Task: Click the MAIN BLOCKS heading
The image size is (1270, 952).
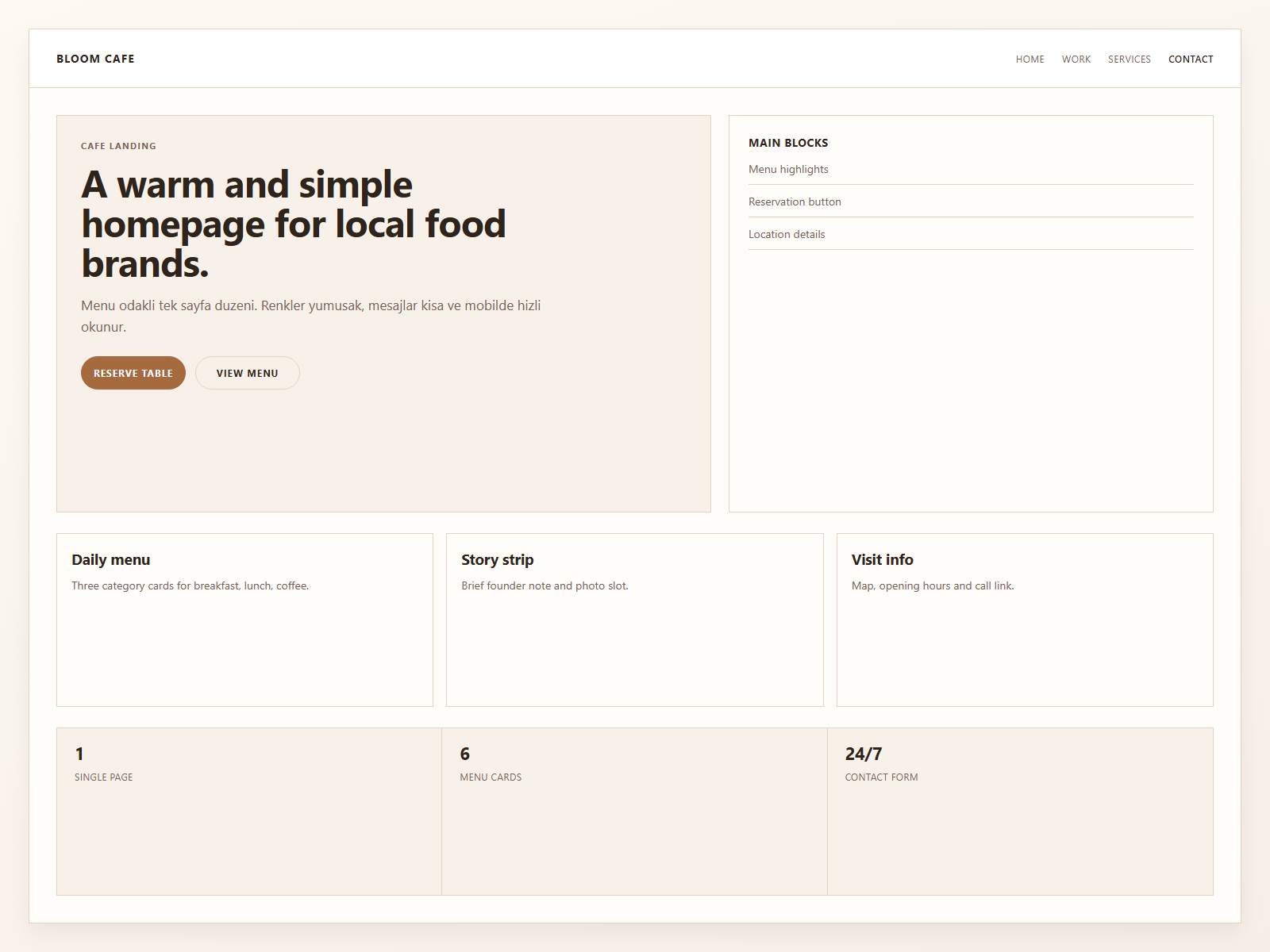Action: coord(788,143)
